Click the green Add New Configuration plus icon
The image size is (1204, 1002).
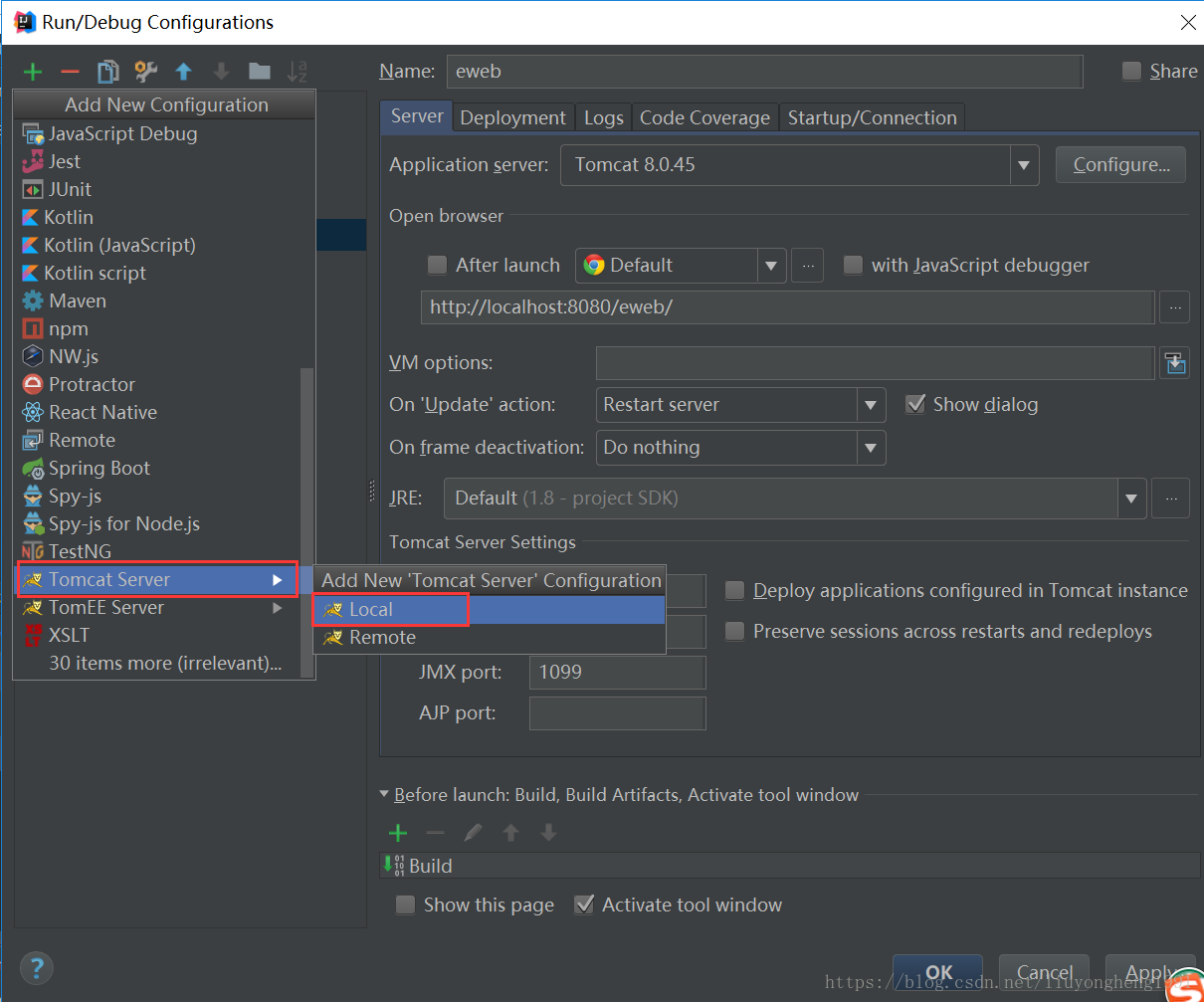(33, 72)
